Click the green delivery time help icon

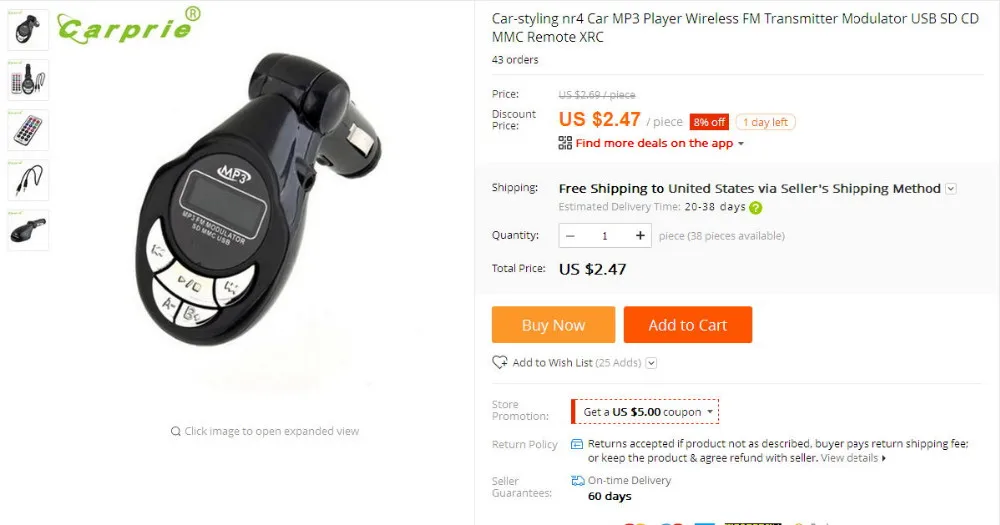pyautogui.click(x=756, y=207)
